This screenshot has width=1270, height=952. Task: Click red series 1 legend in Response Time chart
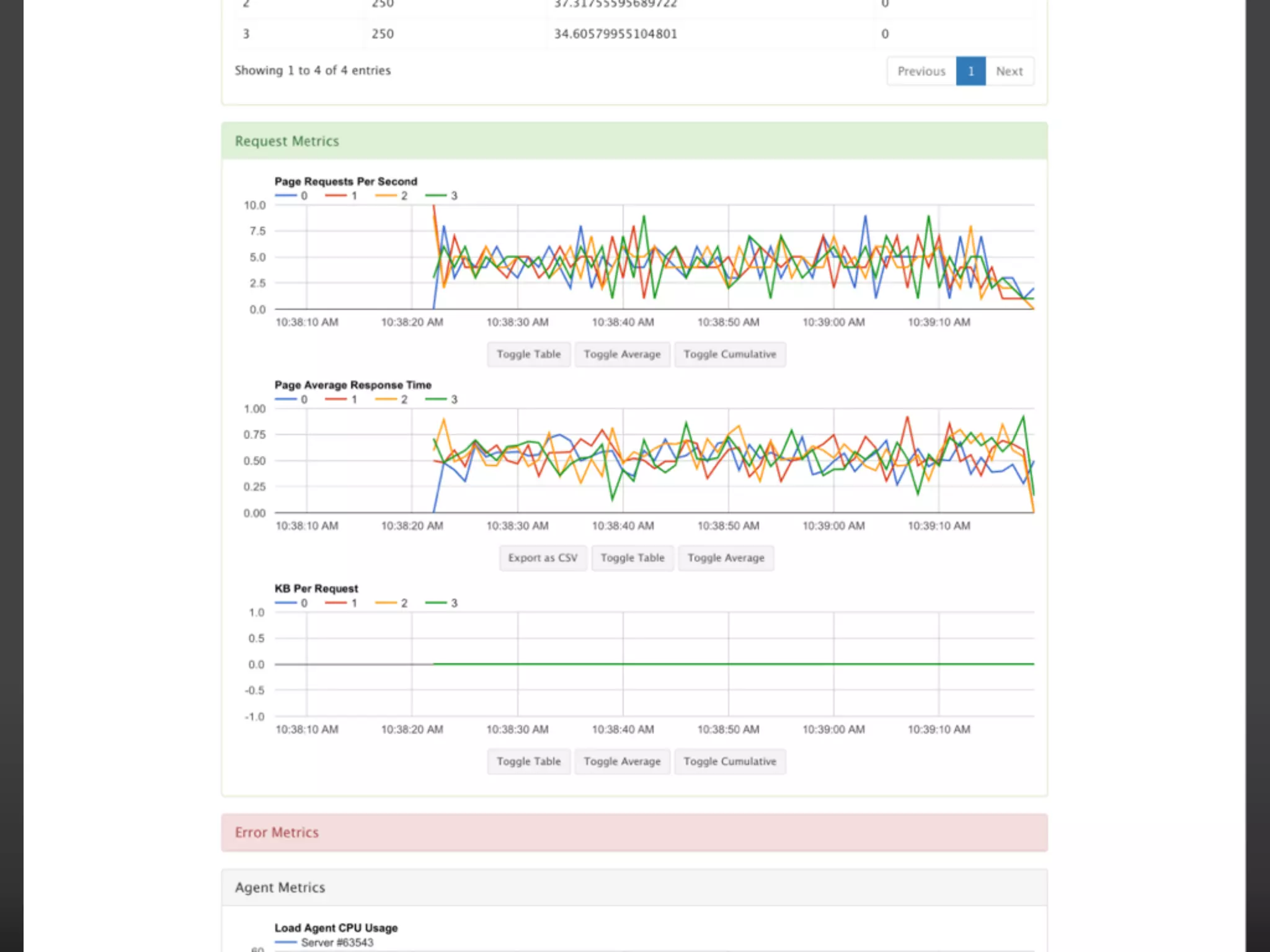tap(342, 400)
